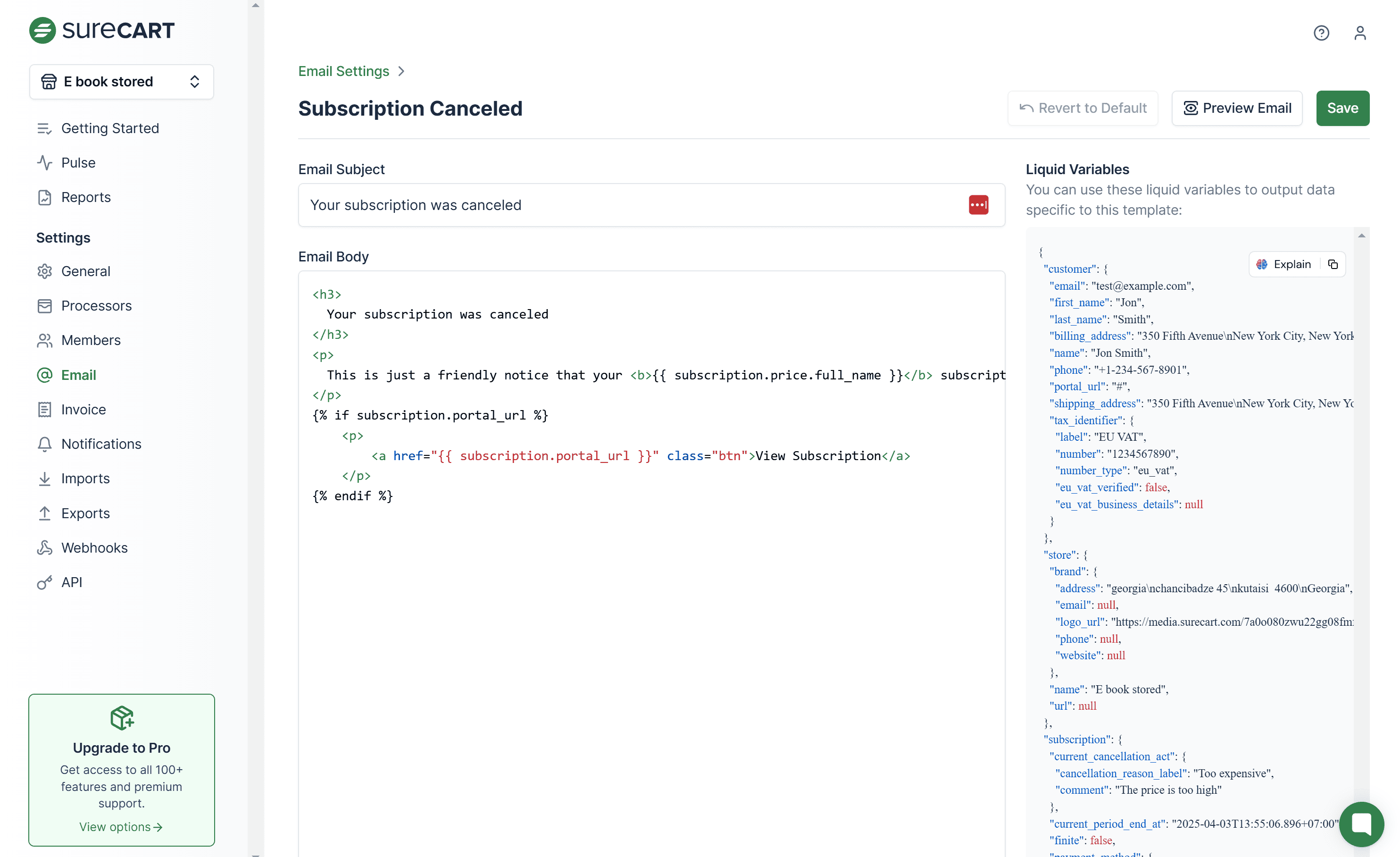1400x857 pixels.
Task: Click the help question mark icon
Action: (1321, 33)
